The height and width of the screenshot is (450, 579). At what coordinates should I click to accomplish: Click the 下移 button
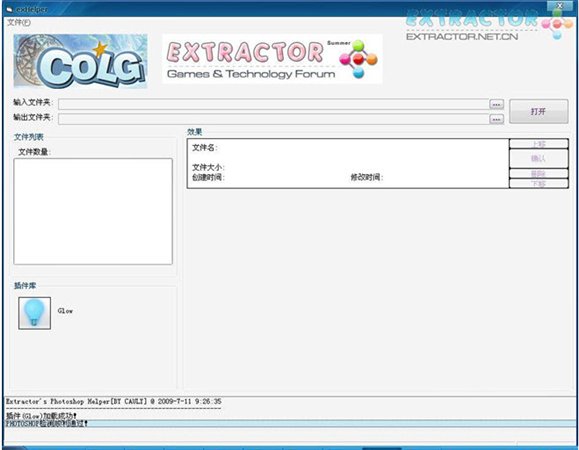tap(538, 183)
